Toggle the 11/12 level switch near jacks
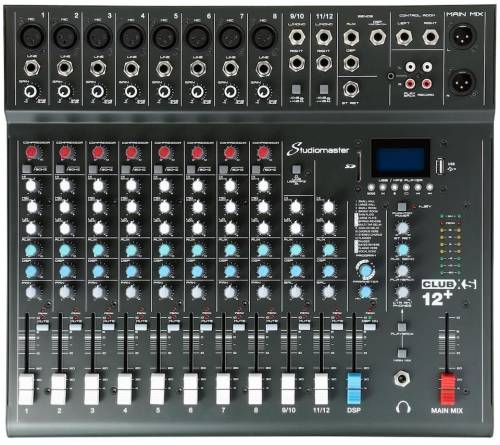The height and width of the screenshot is (445, 500). (323, 89)
